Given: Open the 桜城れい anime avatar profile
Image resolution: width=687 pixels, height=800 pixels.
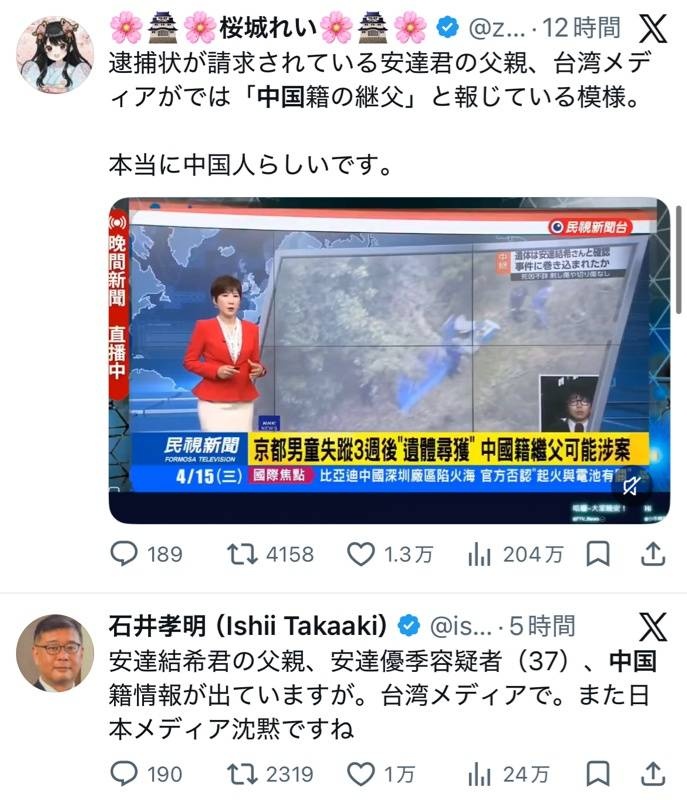Looking at the screenshot, I should [x=55, y=55].
